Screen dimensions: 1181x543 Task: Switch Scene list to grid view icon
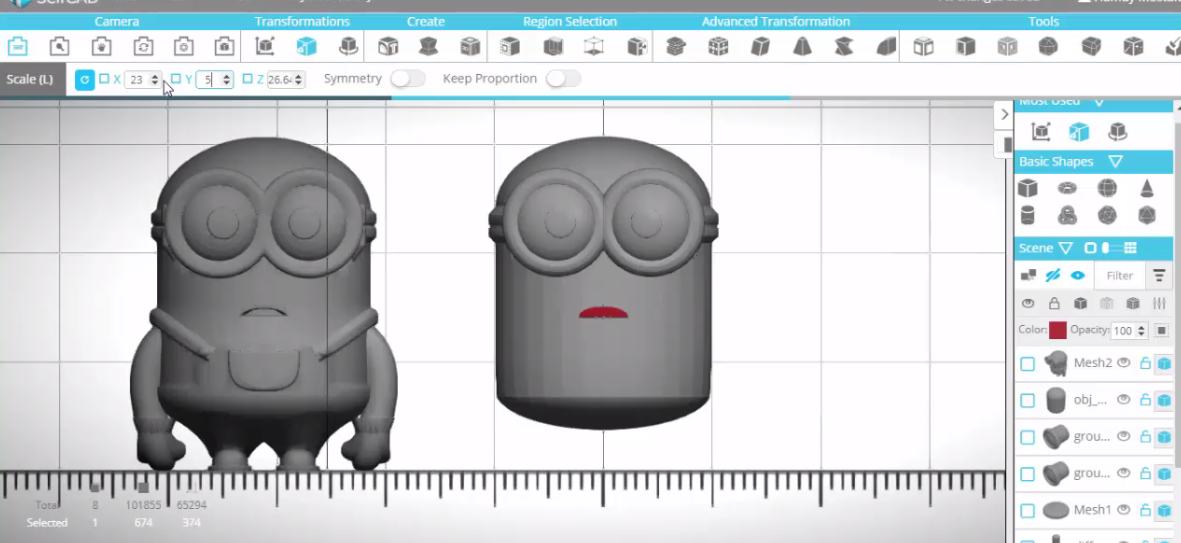click(1130, 248)
